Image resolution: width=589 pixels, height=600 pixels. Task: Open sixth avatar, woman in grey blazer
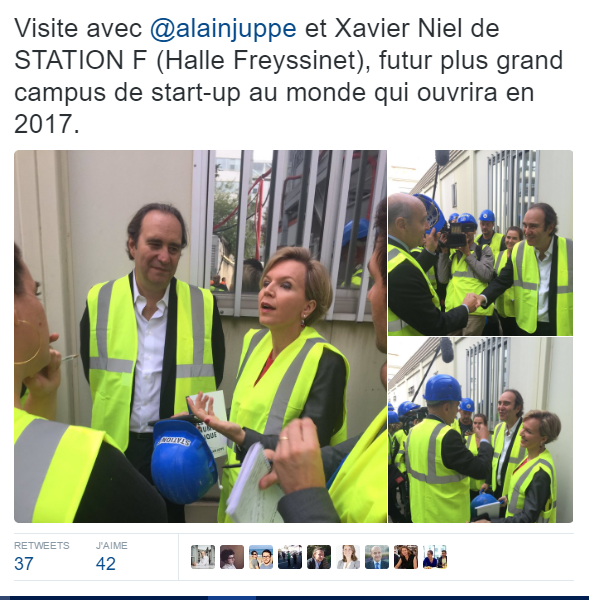(348, 557)
